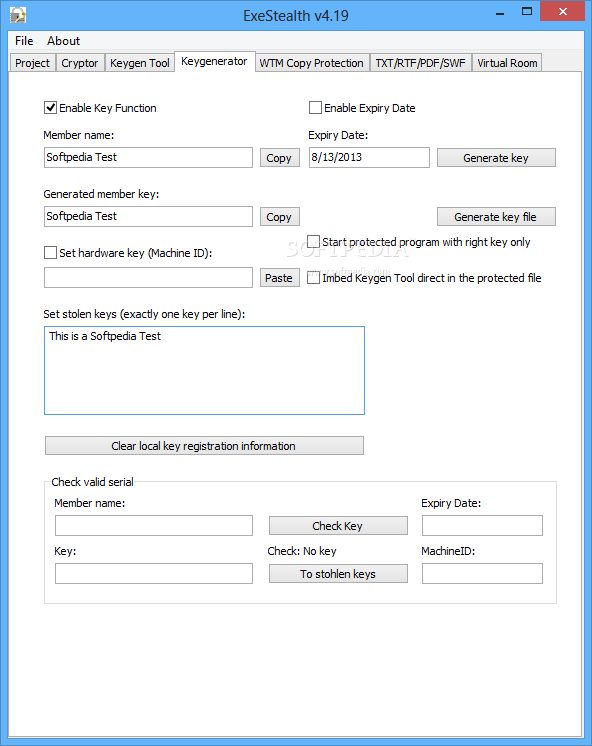Open the TXT/RTF/PDF/SWF tab
Screen dimensions: 592x746
421,63
